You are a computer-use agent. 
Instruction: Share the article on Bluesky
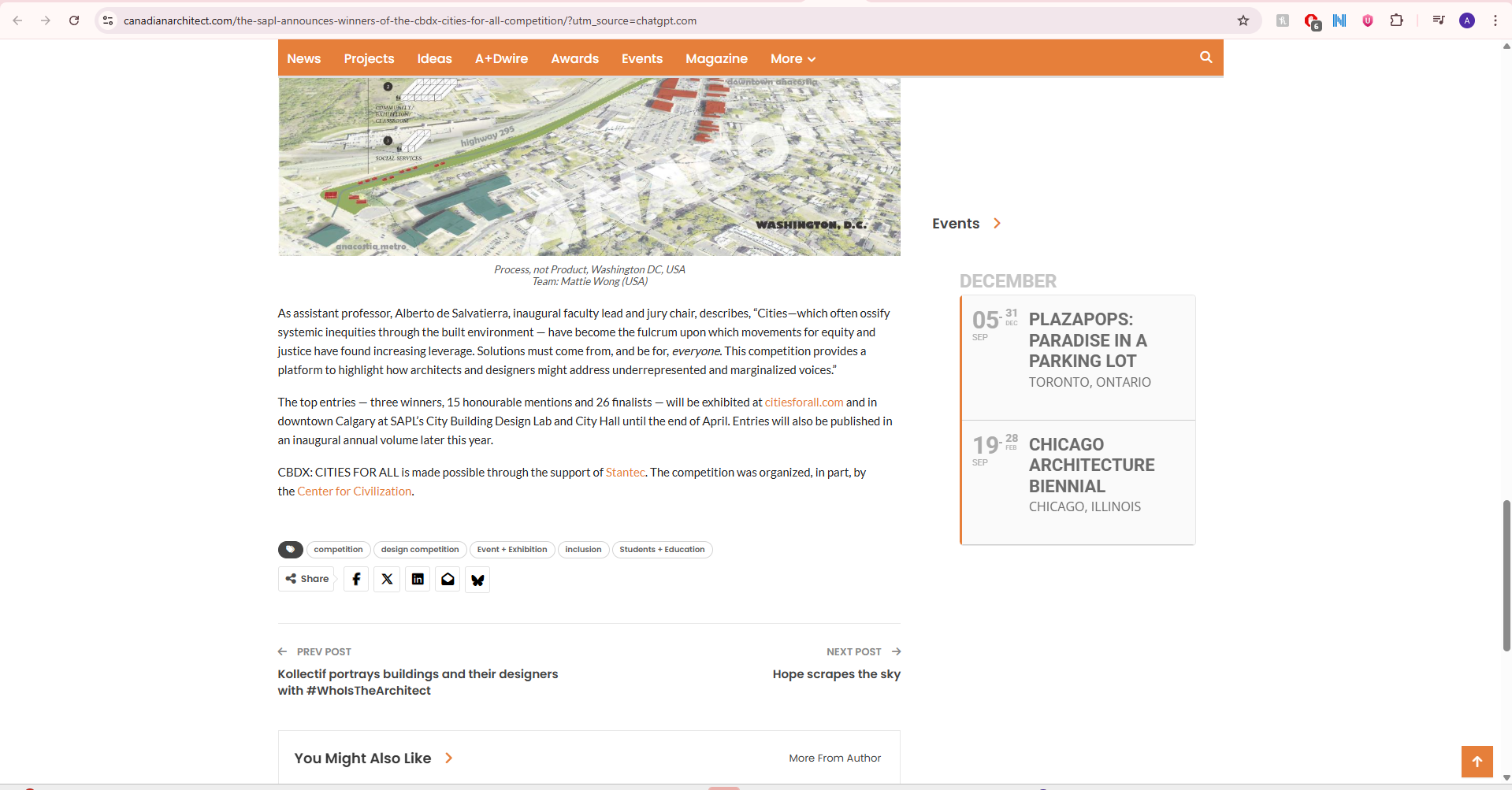477,579
